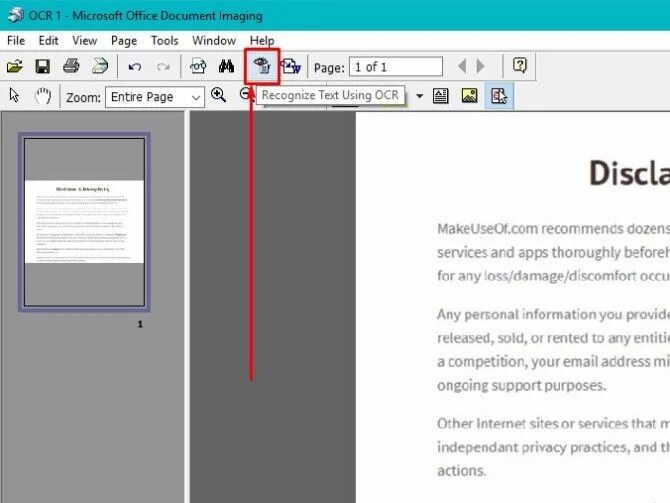The image size is (670, 503).
Task: Undo the last action
Action: click(x=135, y=67)
